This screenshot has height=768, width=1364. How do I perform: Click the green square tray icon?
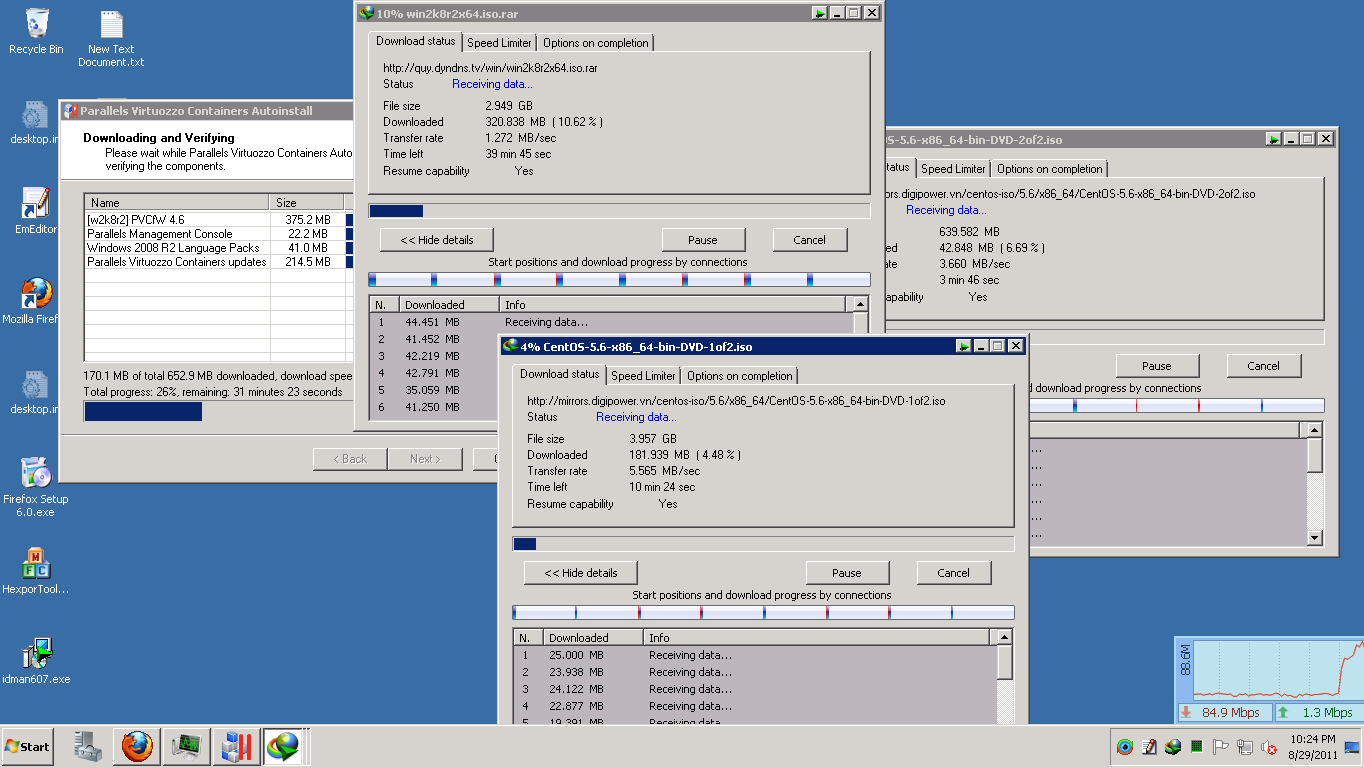[x=1196, y=747]
